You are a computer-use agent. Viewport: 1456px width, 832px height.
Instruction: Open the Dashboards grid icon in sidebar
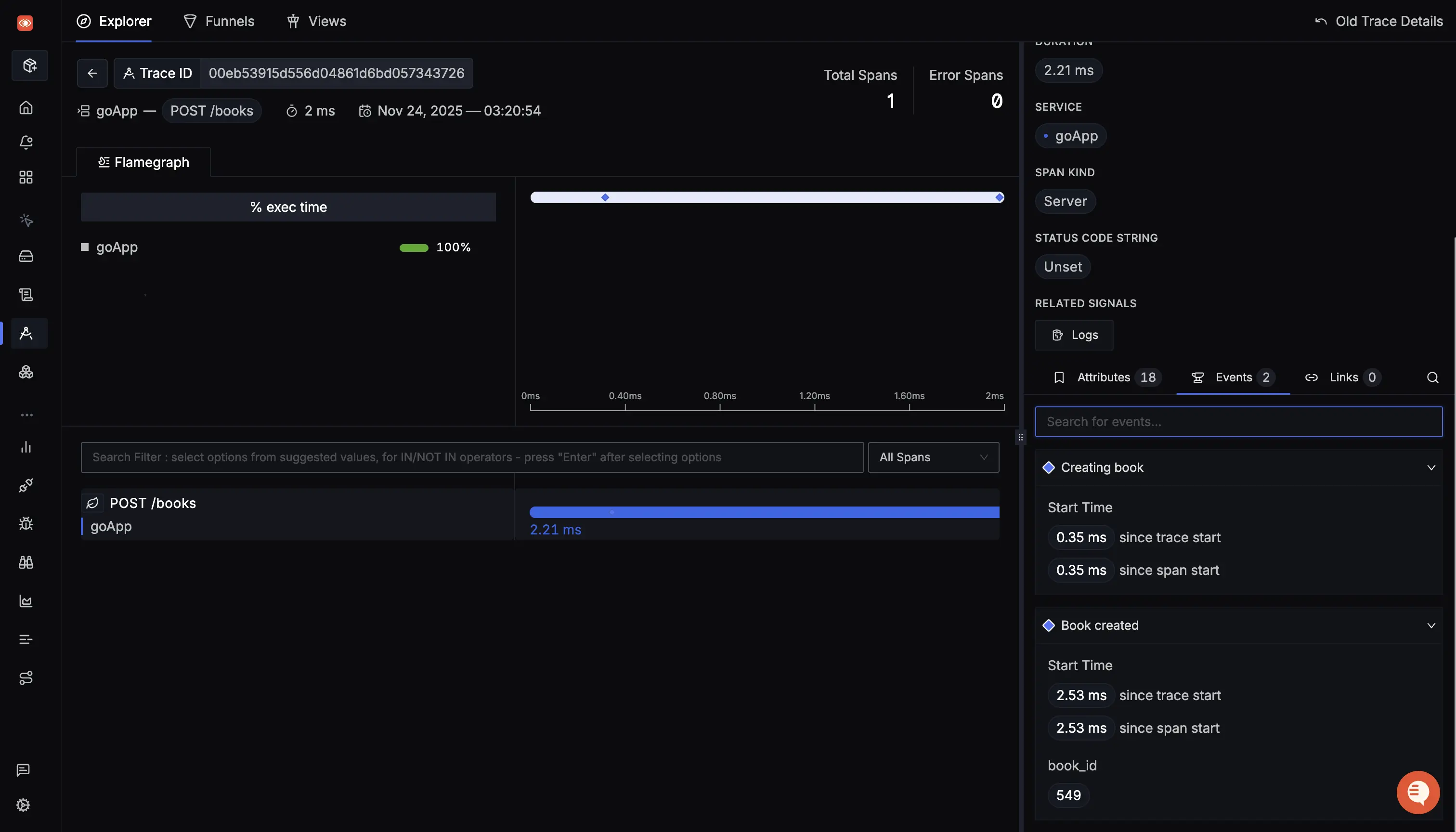26,177
